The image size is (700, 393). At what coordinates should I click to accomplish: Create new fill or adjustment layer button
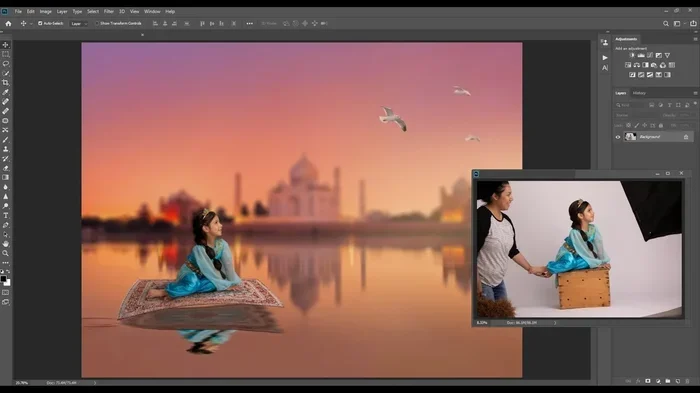[x=658, y=381]
